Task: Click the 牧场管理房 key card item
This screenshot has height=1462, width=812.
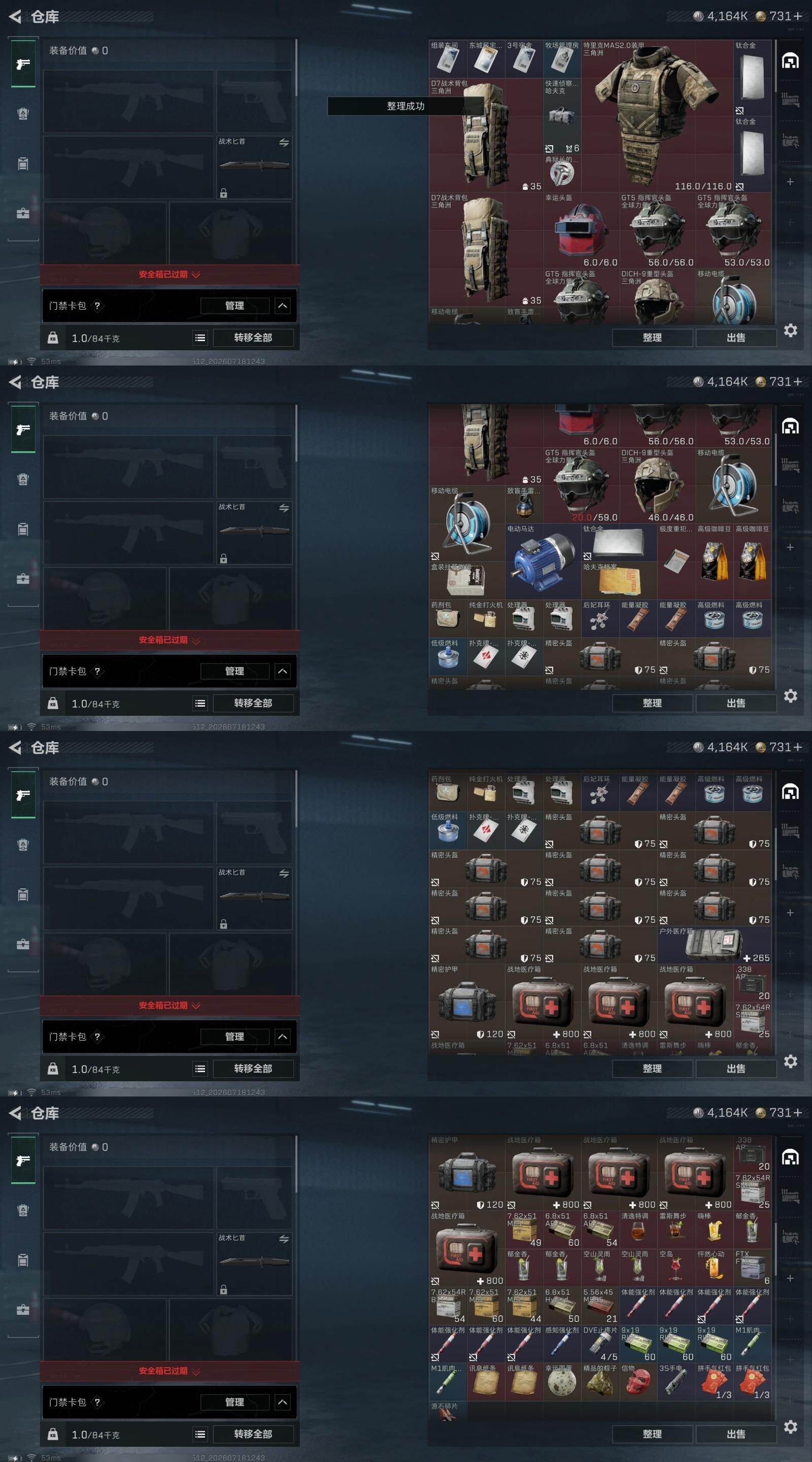Action: [x=562, y=59]
